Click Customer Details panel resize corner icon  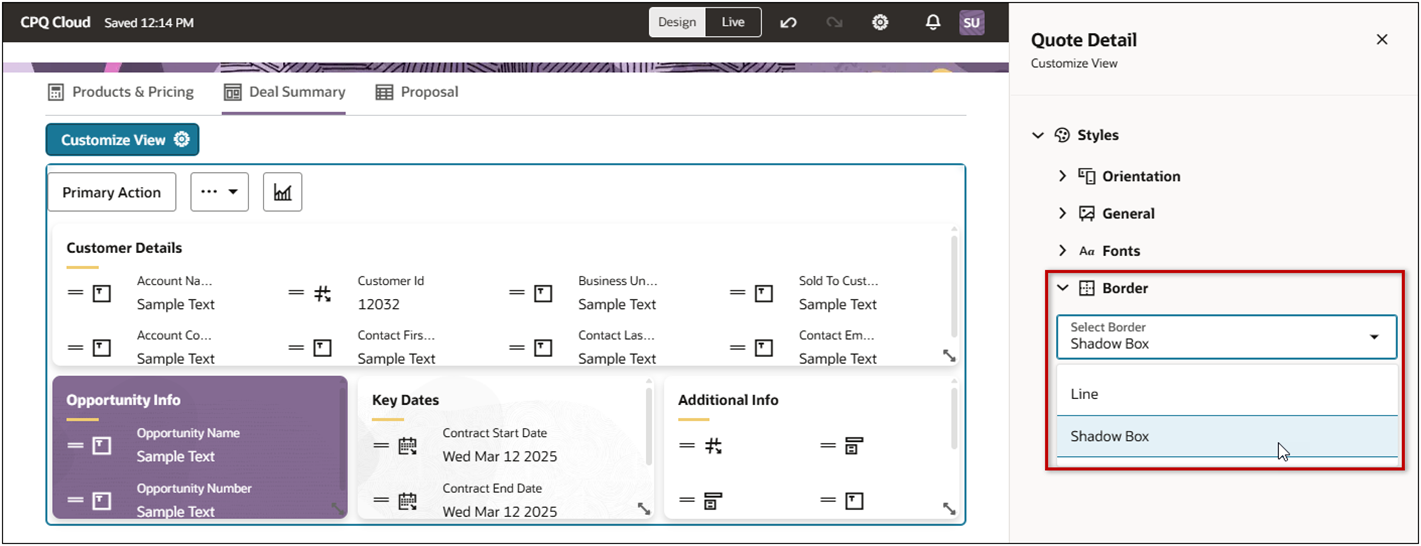949,356
